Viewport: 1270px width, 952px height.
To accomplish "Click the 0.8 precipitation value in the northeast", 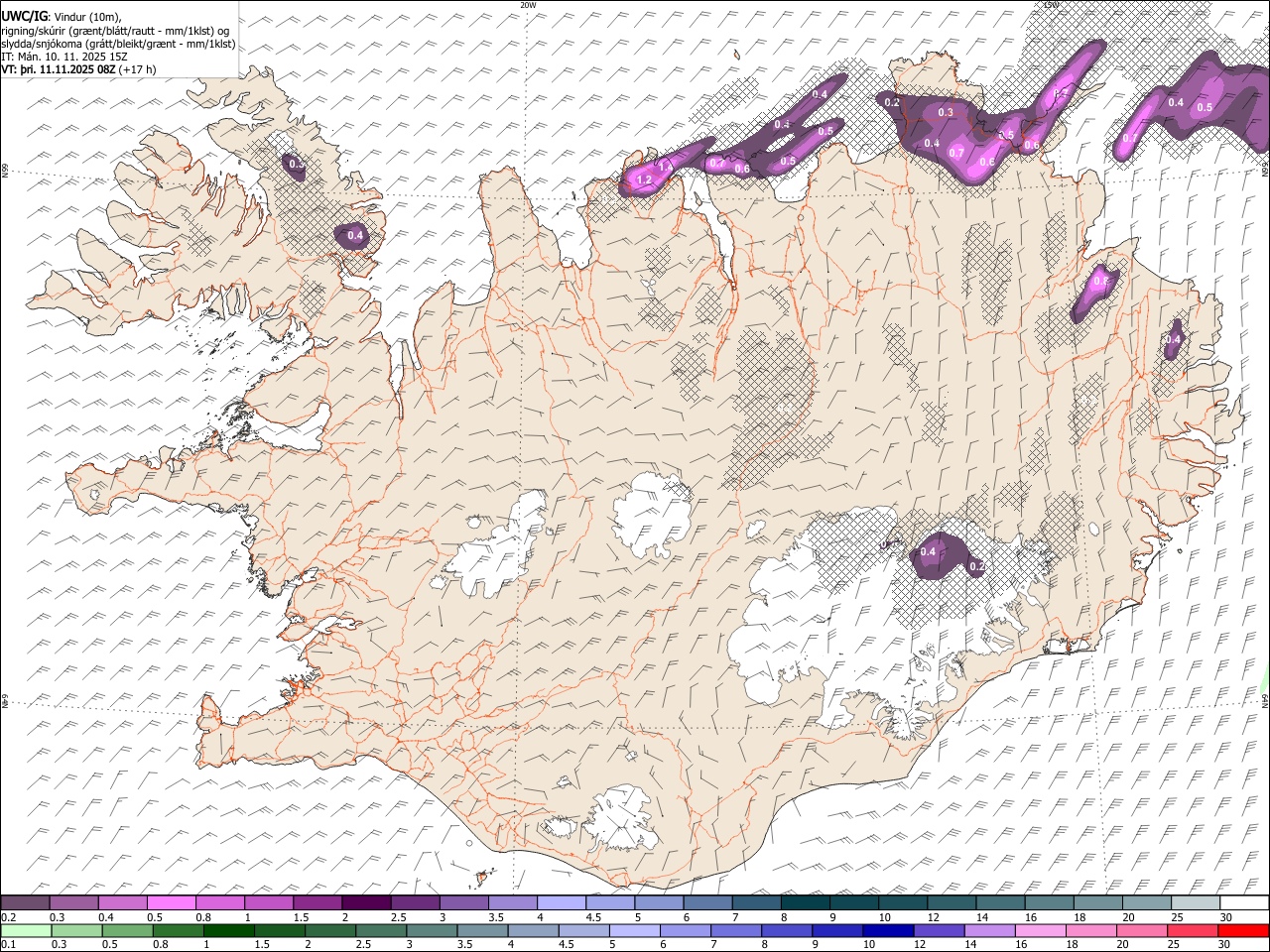I will coord(1099,281).
